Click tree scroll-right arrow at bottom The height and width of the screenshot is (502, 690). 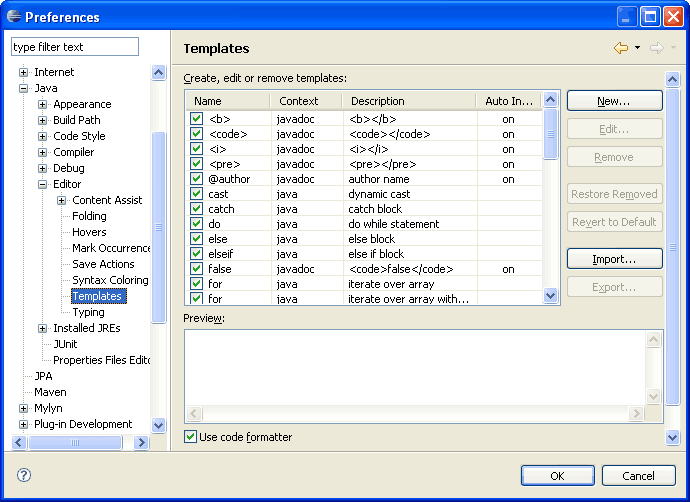141,442
